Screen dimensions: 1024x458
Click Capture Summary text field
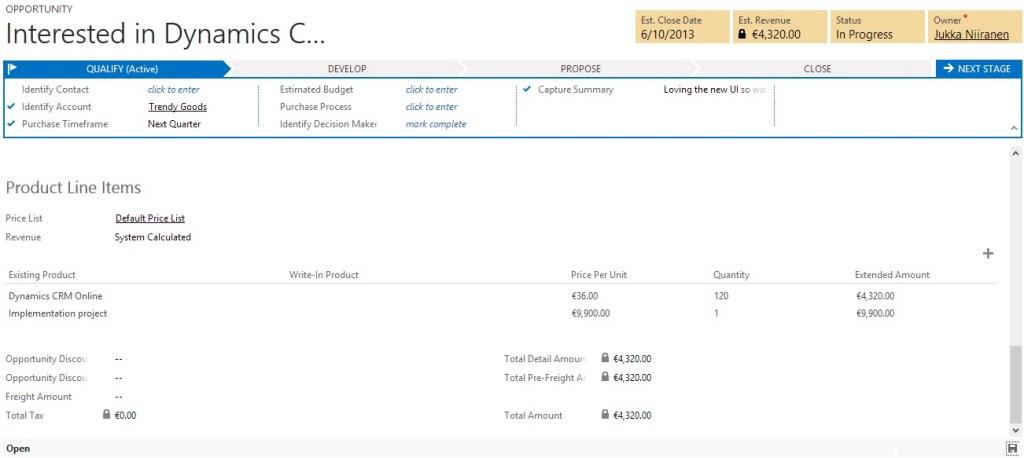[716, 90]
